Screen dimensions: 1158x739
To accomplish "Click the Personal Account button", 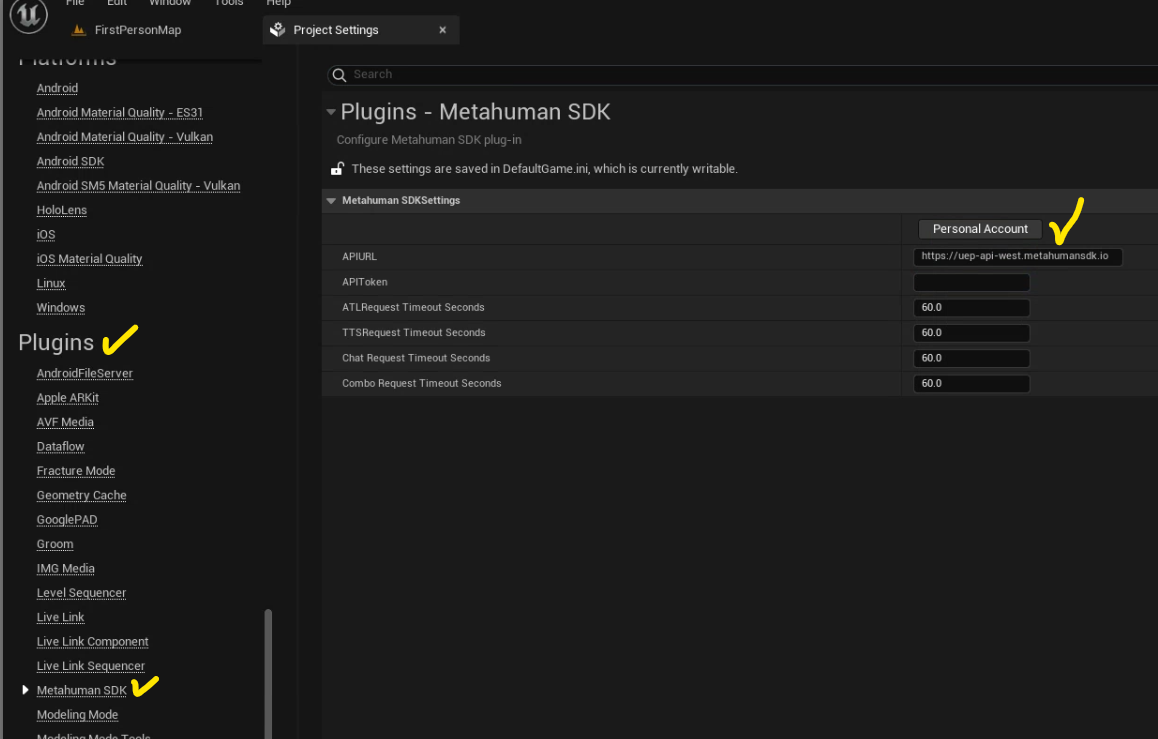I will tap(980, 229).
